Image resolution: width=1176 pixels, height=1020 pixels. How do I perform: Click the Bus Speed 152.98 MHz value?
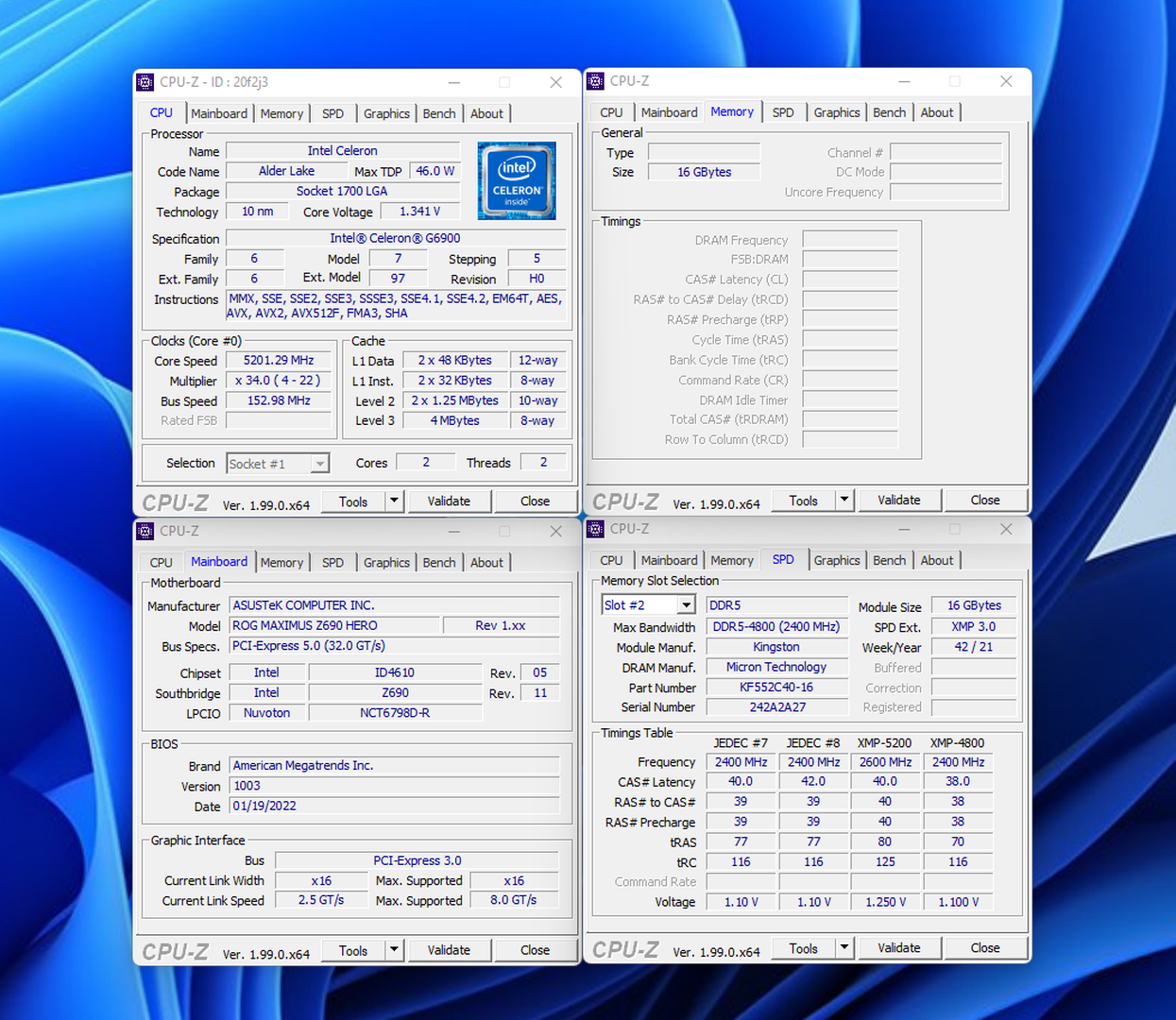(x=278, y=400)
